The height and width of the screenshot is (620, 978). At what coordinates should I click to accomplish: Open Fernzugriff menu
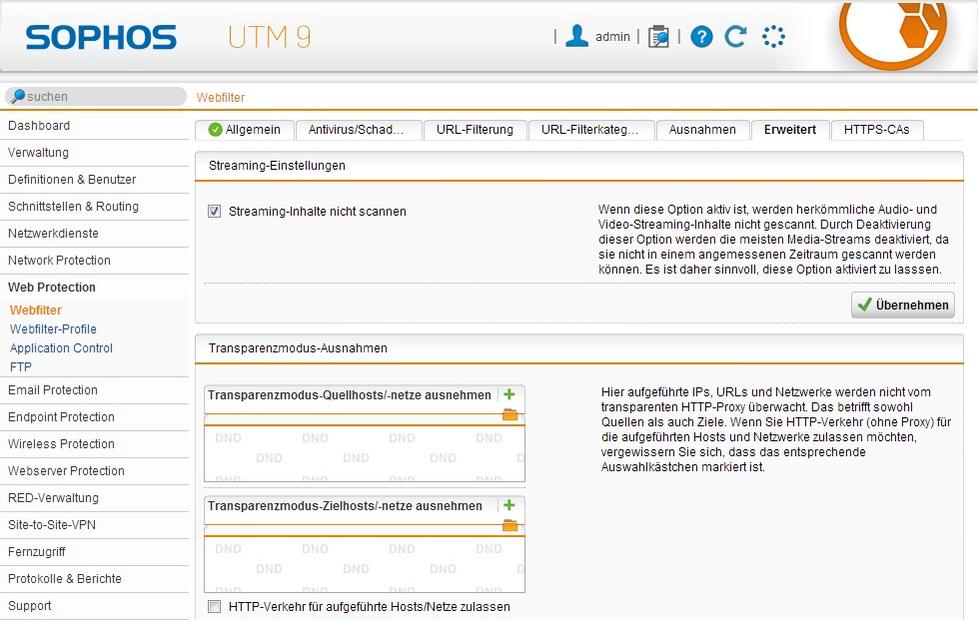tap(94, 551)
